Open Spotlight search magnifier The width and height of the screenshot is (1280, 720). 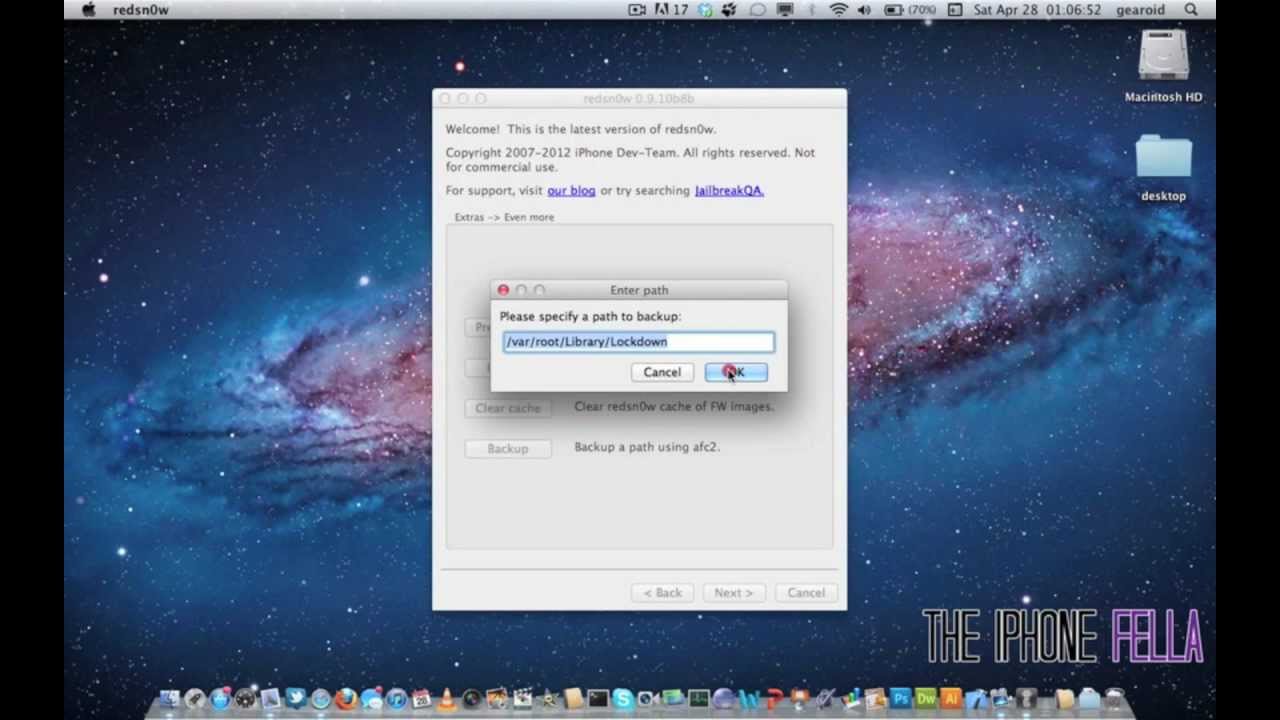(1191, 9)
